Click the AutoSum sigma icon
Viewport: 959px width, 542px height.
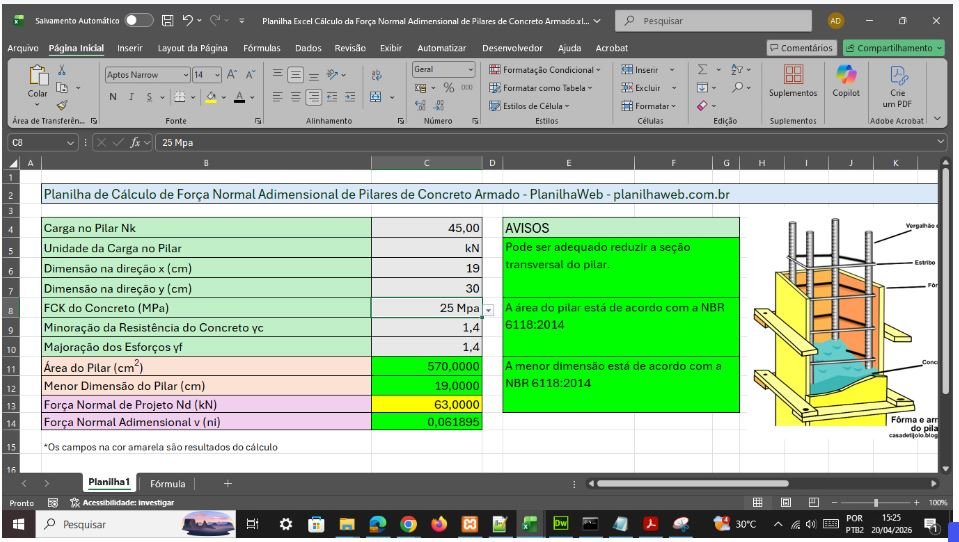click(702, 69)
